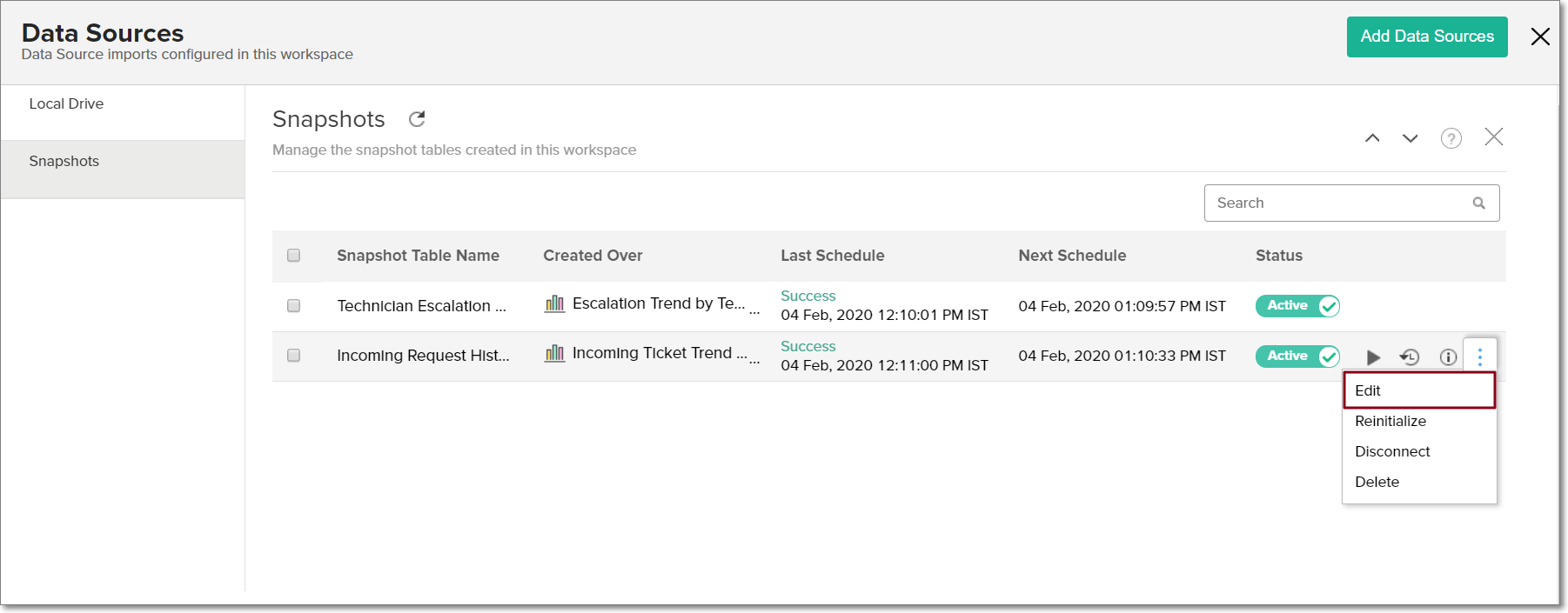
Task: Click the search magnifier icon
Action: click(1478, 203)
